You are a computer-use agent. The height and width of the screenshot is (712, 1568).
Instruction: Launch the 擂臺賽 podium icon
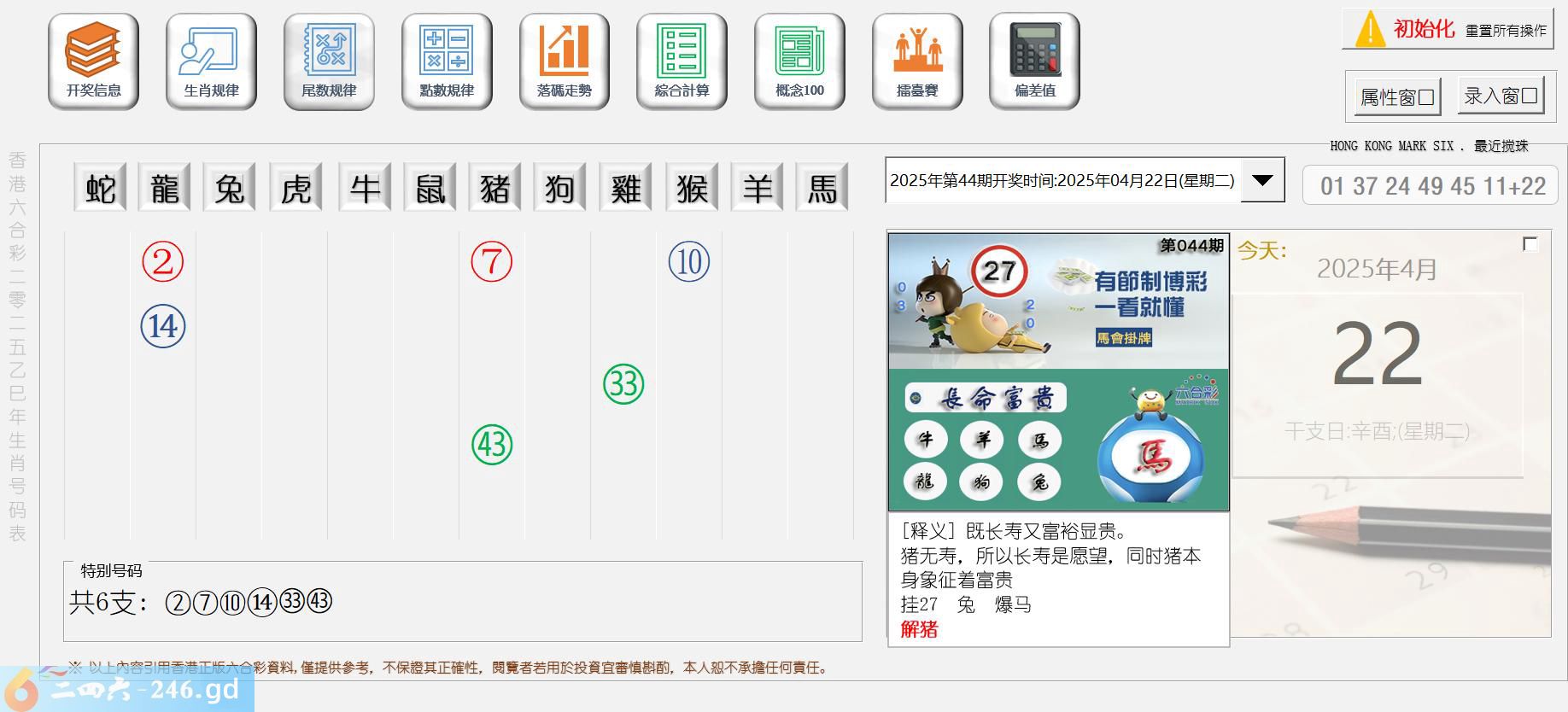pyautogui.click(x=917, y=61)
